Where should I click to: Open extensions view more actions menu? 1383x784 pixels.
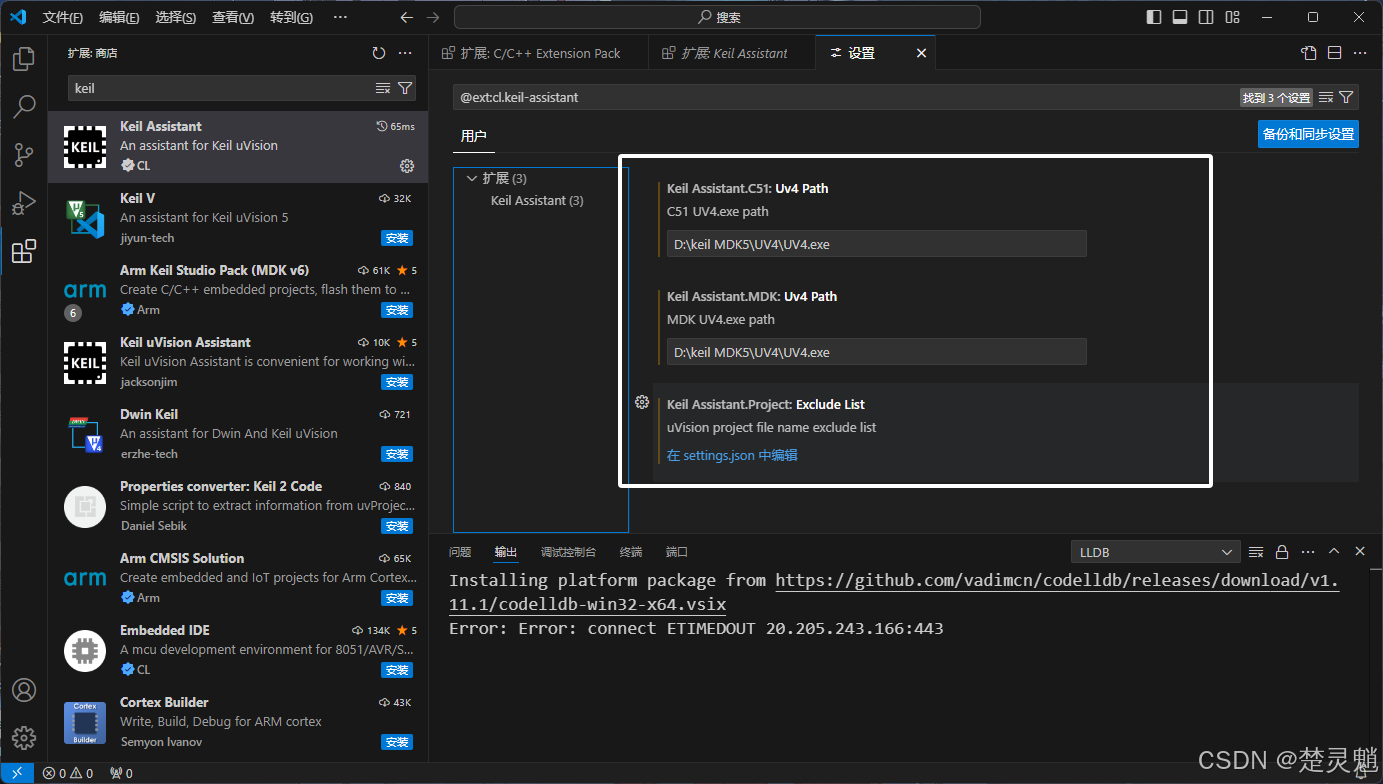pos(405,53)
